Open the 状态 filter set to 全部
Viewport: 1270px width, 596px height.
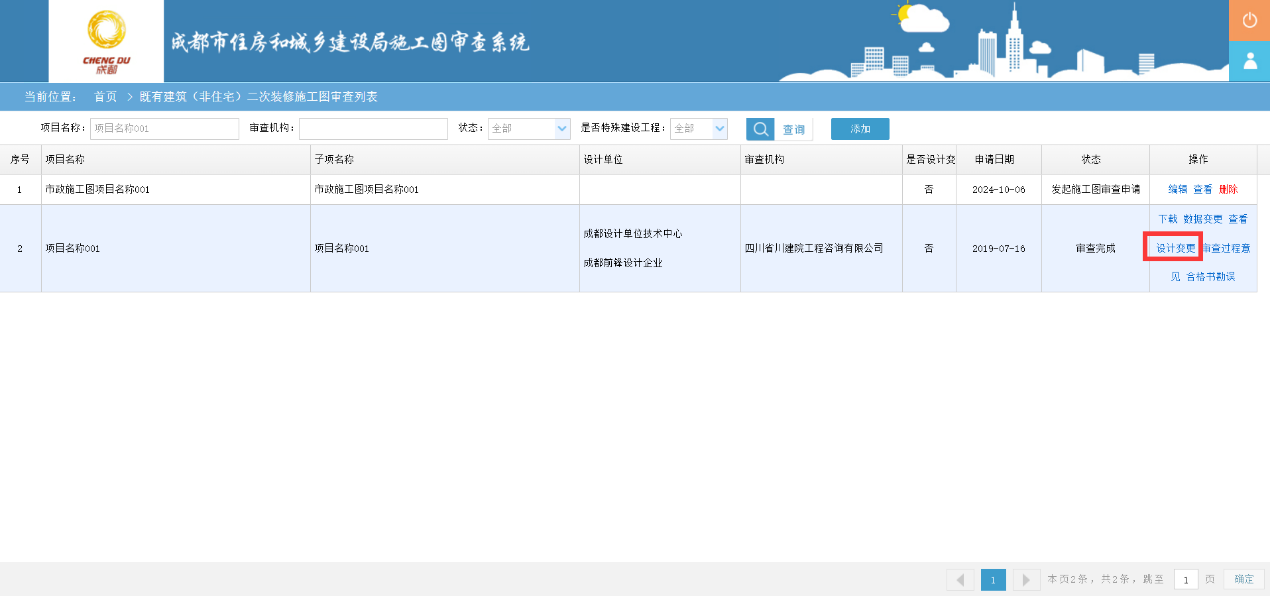tap(528, 128)
